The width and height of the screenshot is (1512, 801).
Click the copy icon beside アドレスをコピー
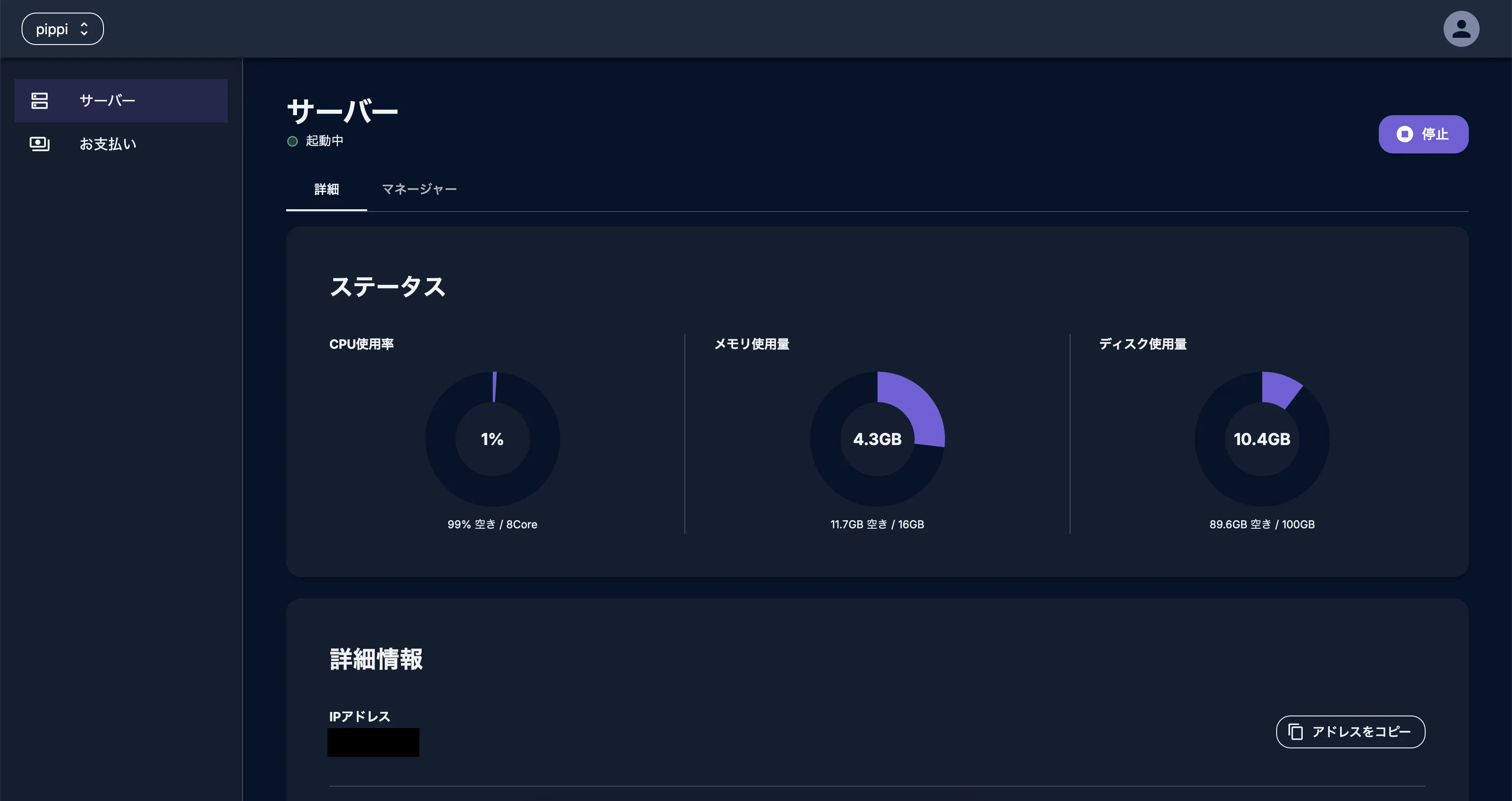[1296, 732]
